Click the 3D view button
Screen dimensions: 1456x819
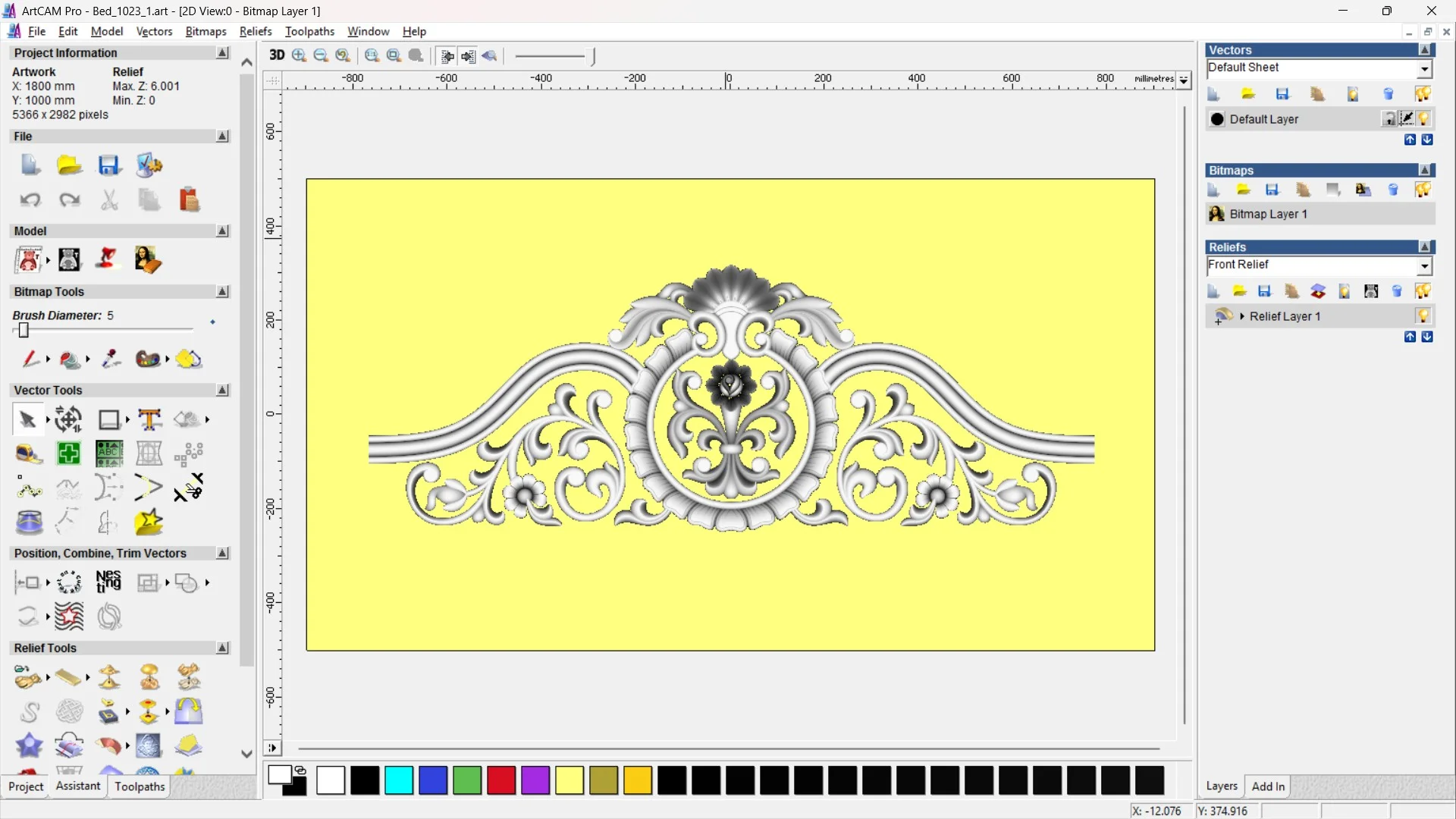277,55
